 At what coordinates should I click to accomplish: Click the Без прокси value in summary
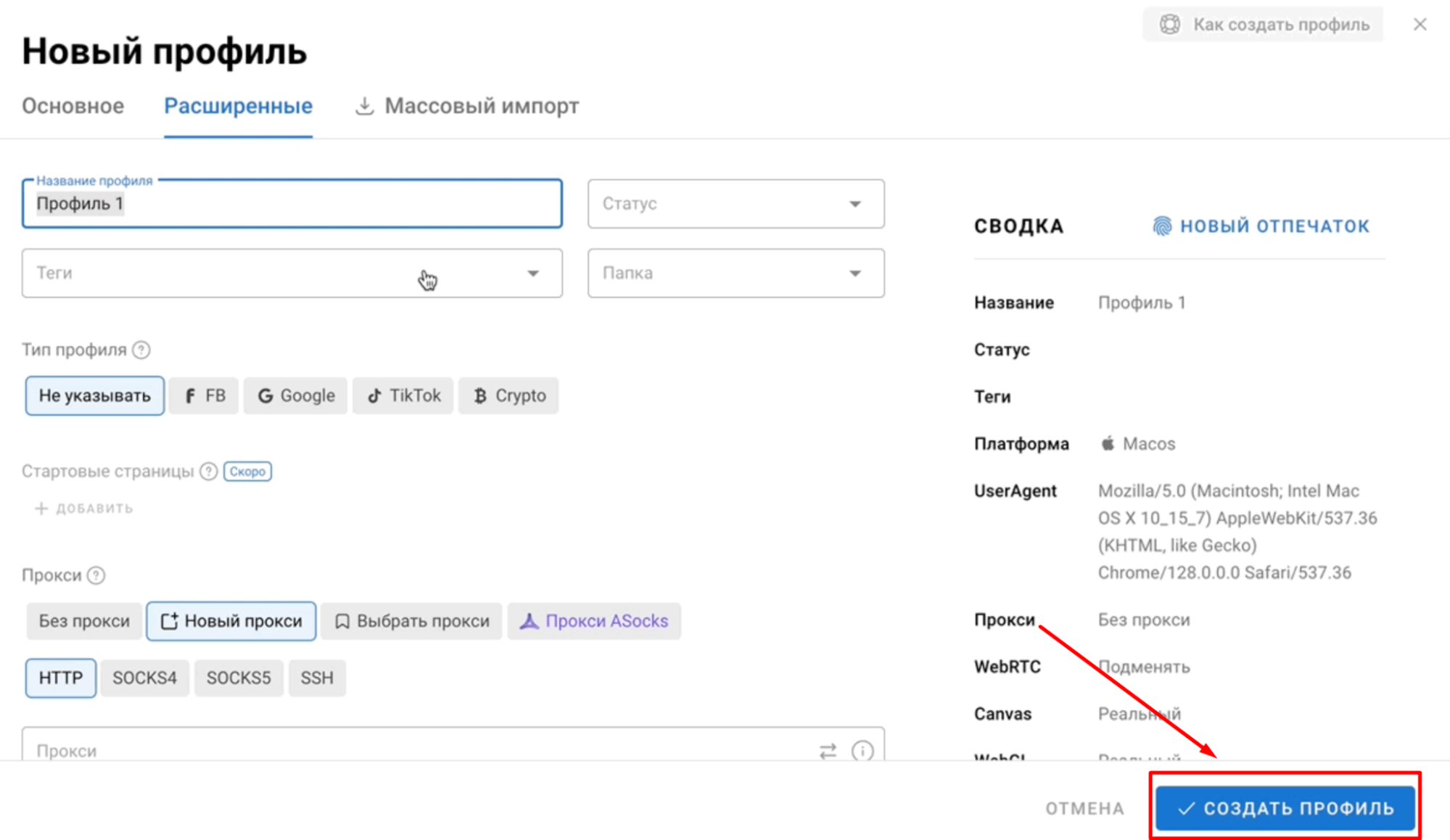(x=1144, y=620)
